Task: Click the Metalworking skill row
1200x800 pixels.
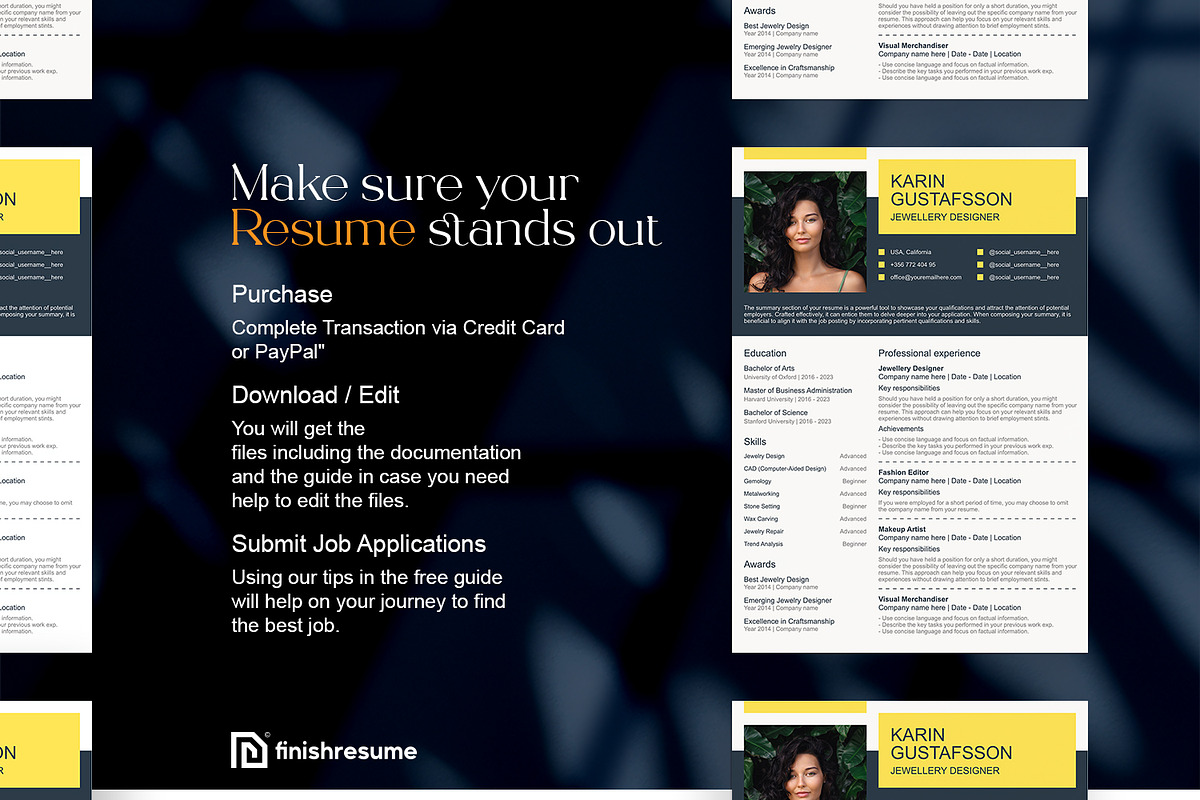Action: click(805, 493)
